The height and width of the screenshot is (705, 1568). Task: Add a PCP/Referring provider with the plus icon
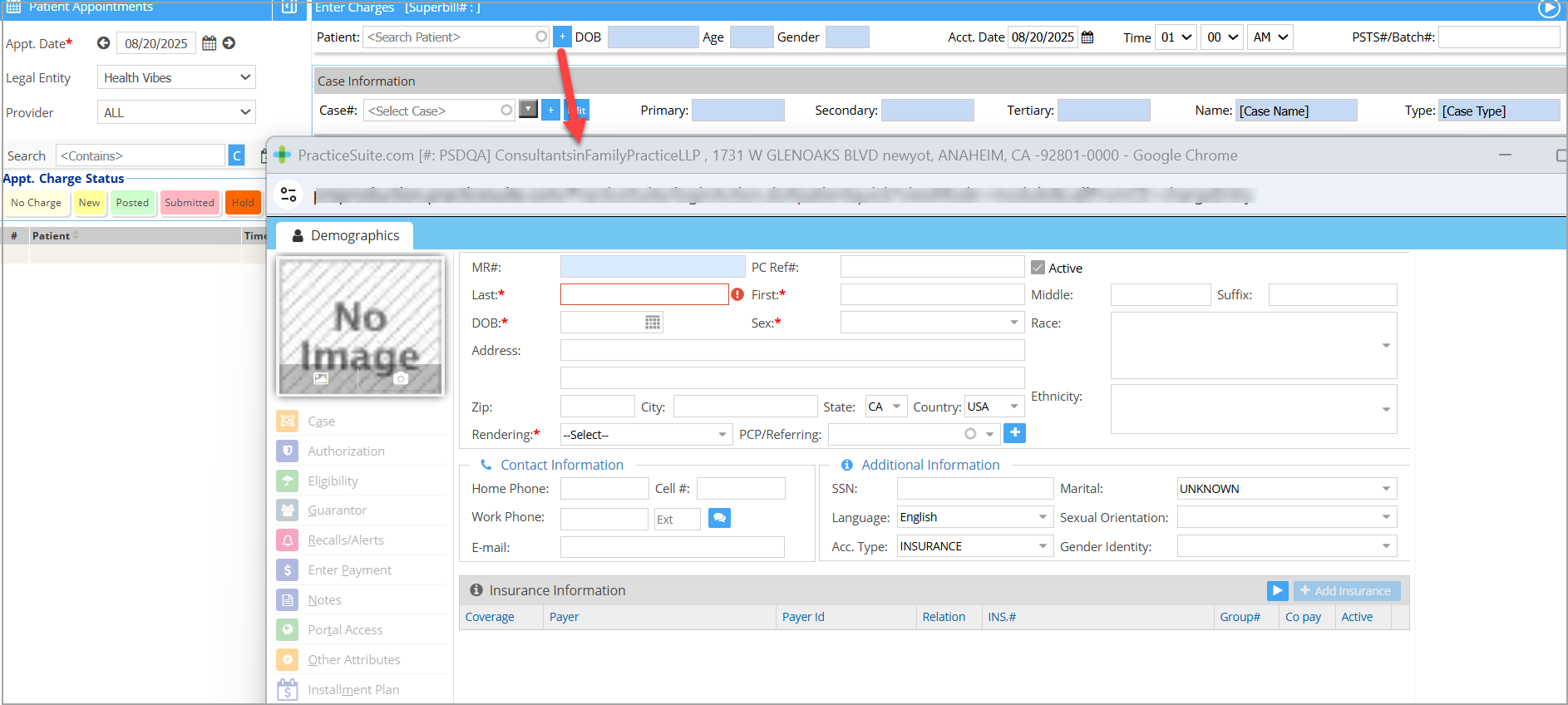click(x=1014, y=433)
